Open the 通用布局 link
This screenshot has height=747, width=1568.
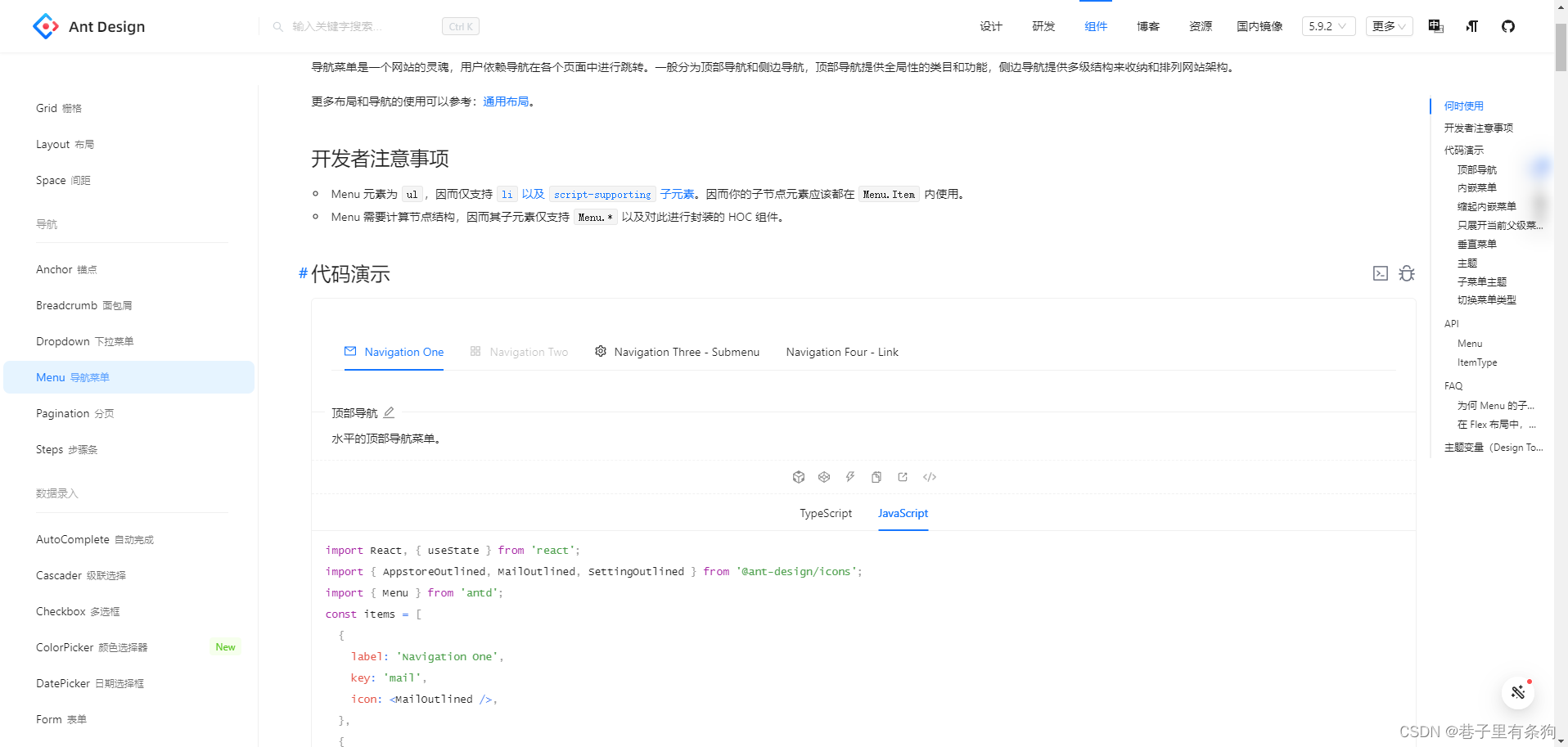(507, 101)
